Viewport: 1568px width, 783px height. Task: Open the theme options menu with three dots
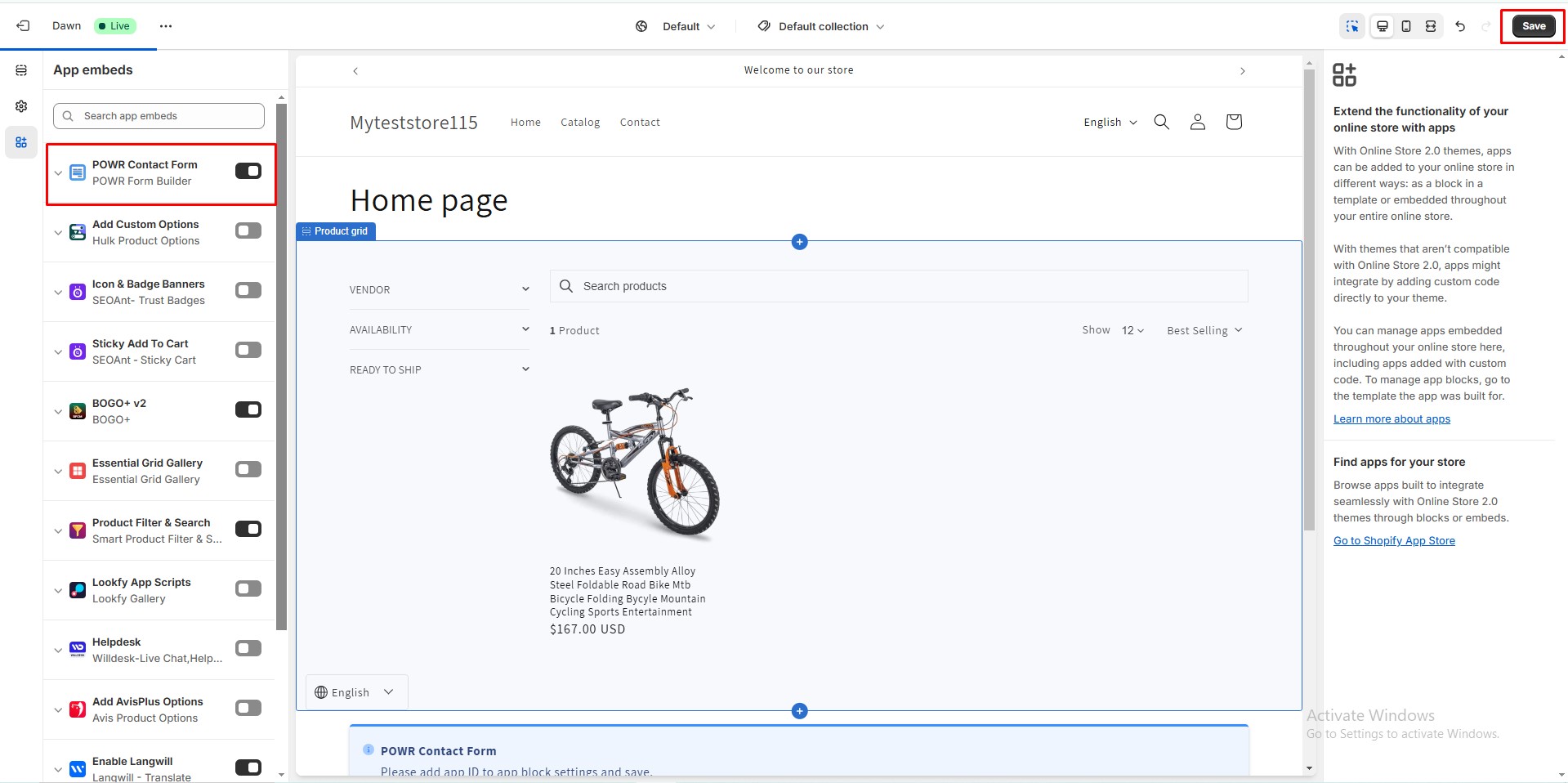[165, 25]
